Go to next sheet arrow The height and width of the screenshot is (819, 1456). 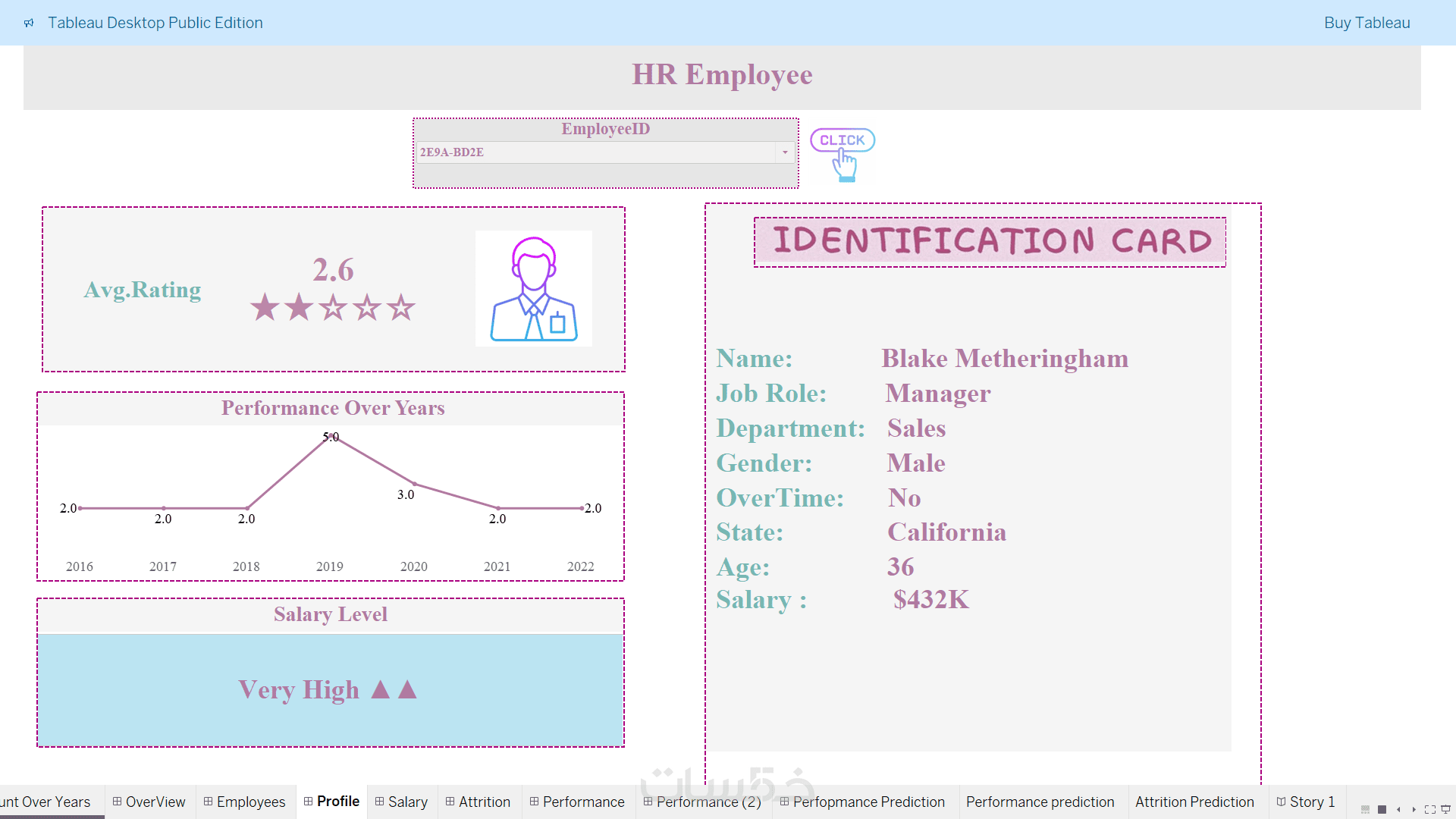[1414, 809]
